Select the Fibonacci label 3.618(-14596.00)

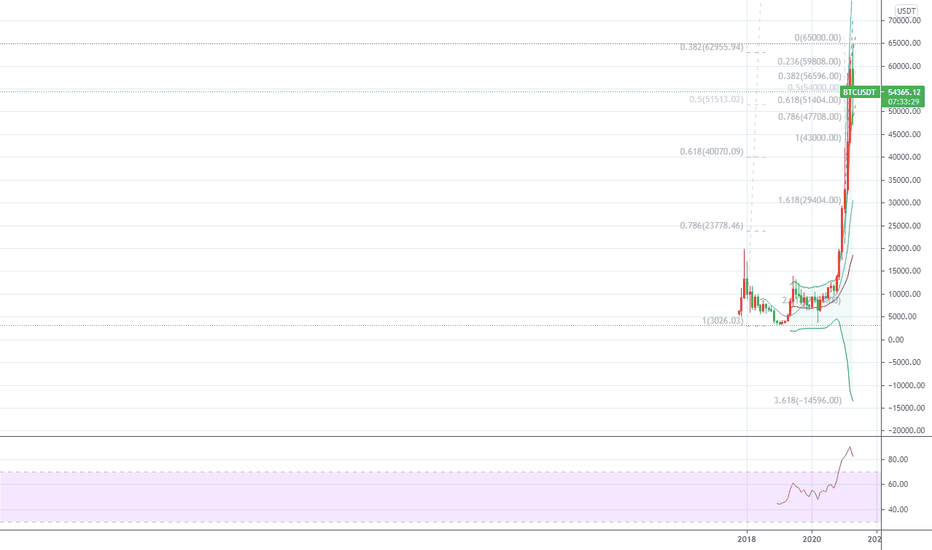808,400
